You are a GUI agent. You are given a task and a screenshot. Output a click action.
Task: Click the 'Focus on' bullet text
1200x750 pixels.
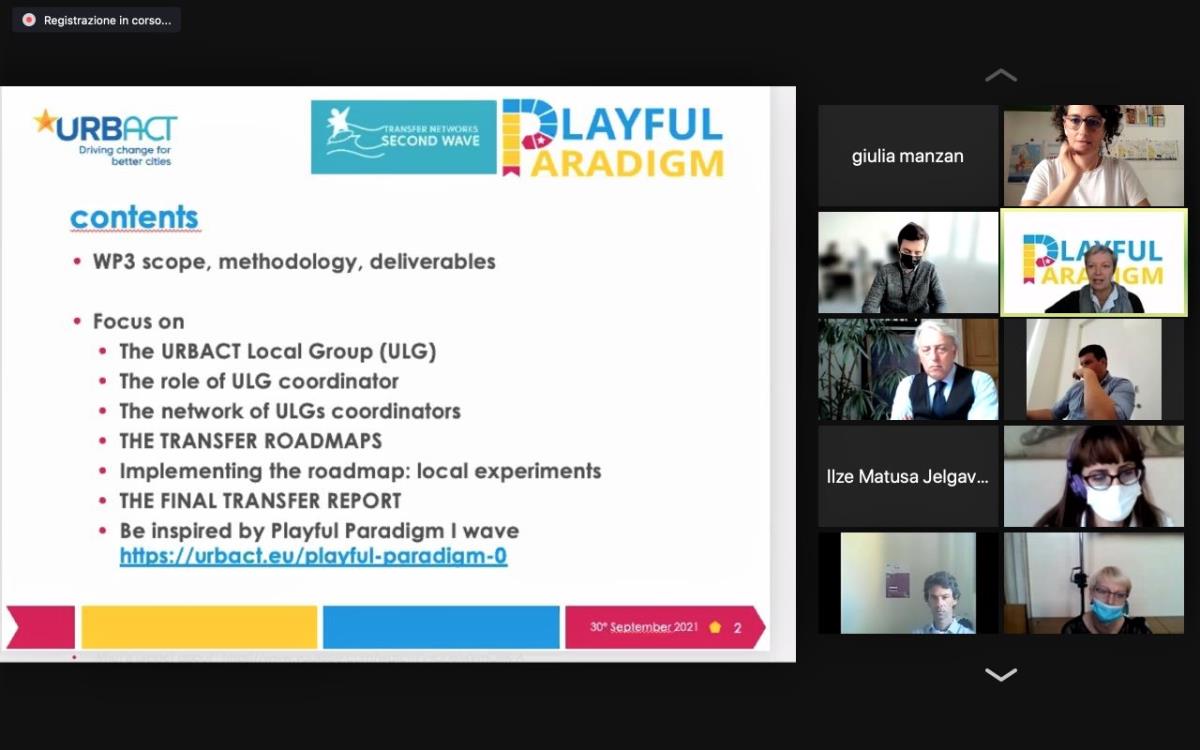[138, 322]
